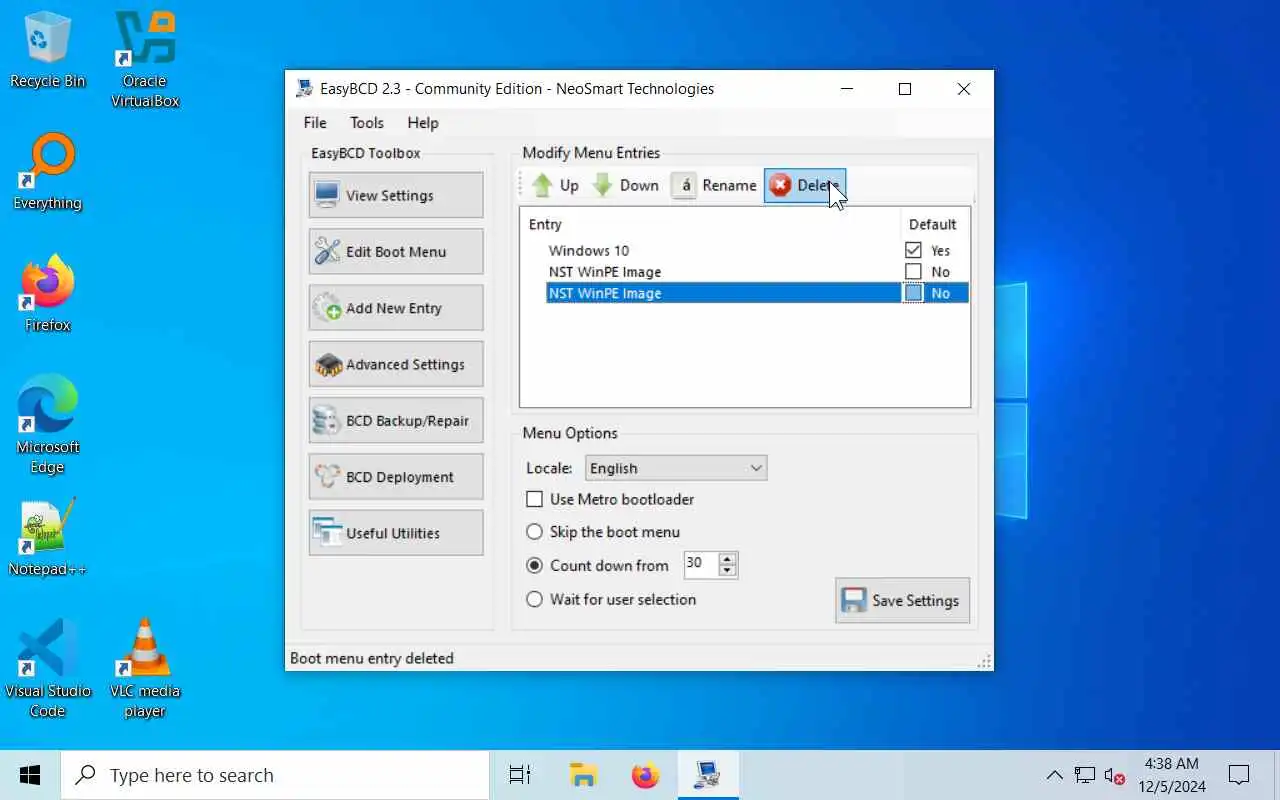
Task: Select the Oracle VirtualBox desktop icon
Action: click(x=145, y=58)
